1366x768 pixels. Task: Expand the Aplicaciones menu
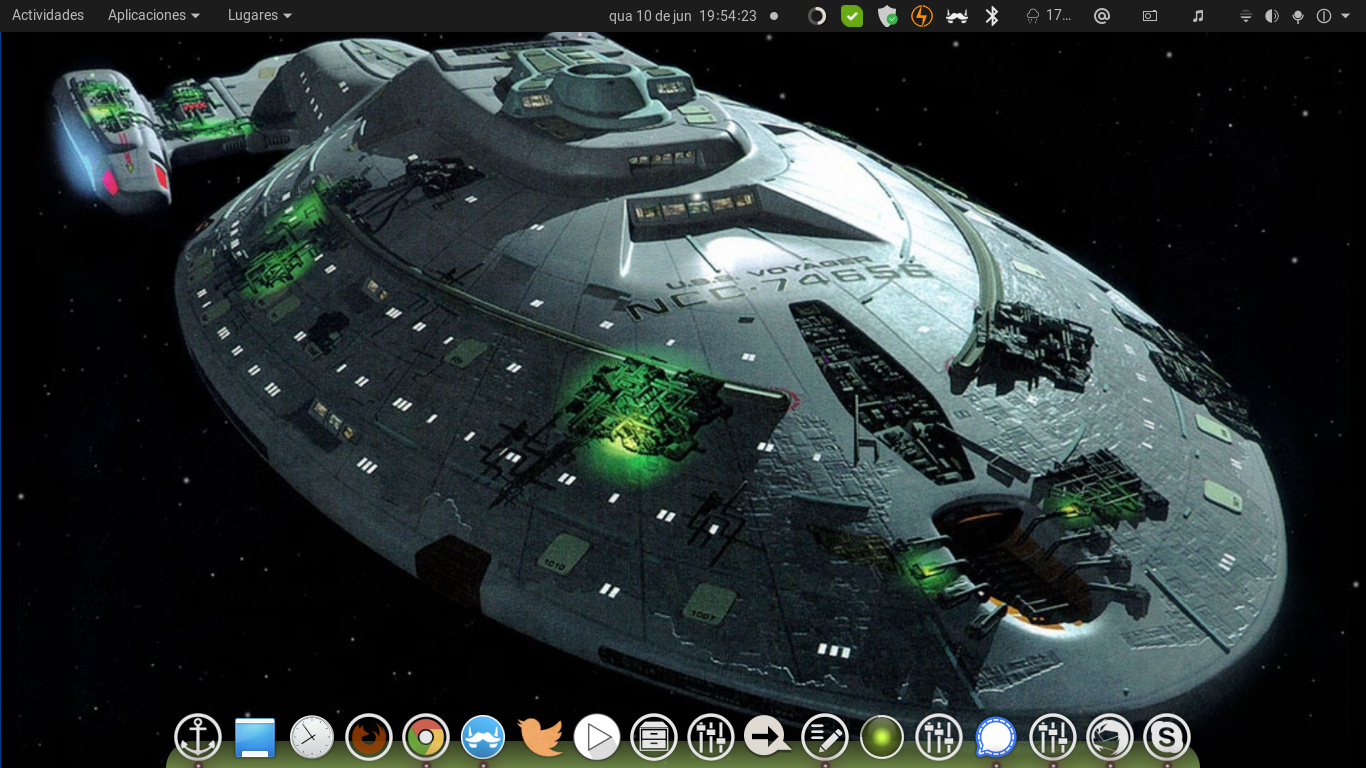tap(154, 16)
